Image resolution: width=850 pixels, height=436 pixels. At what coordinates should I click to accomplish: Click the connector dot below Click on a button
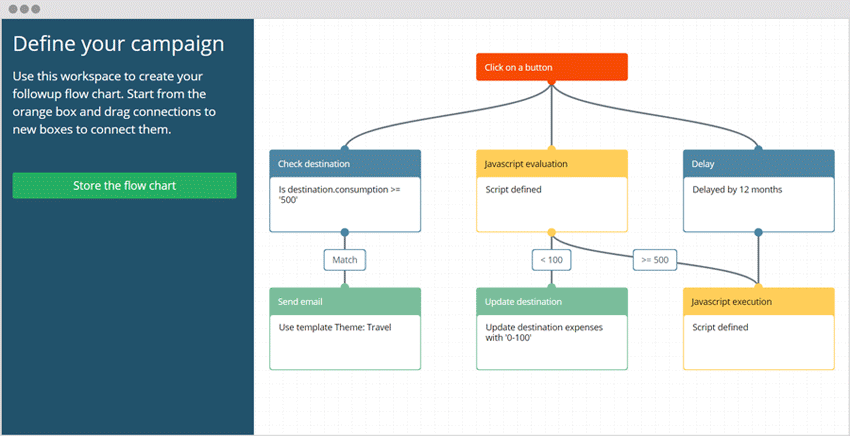551,81
